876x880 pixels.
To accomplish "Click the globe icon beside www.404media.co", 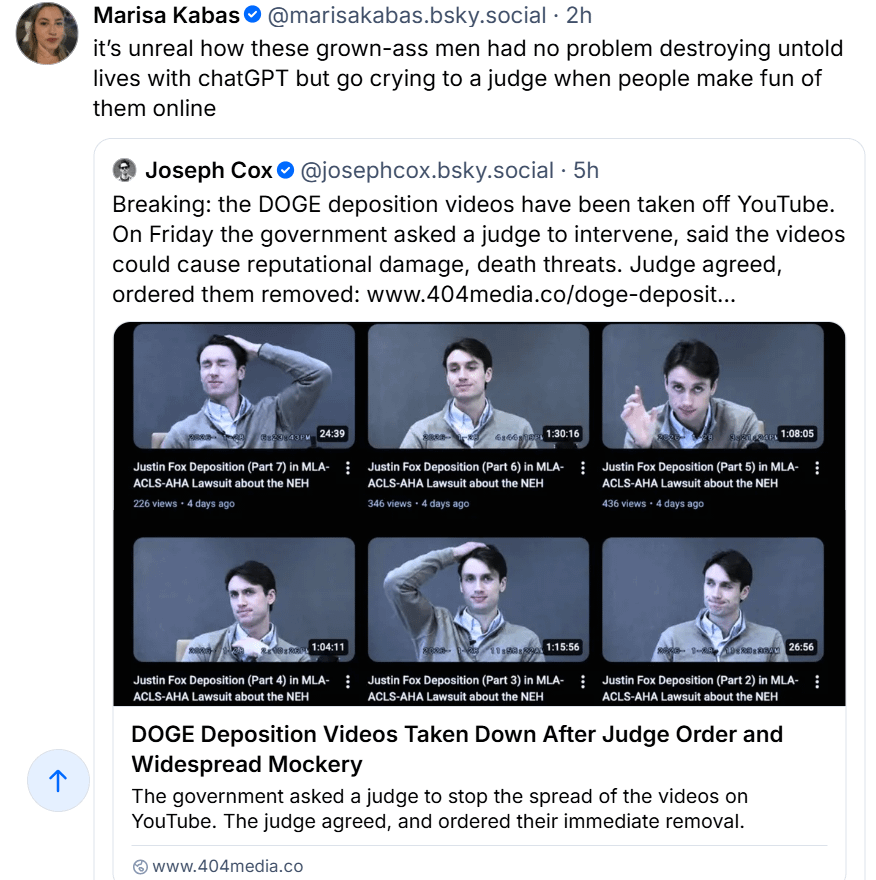I will pyautogui.click(x=140, y=866).
